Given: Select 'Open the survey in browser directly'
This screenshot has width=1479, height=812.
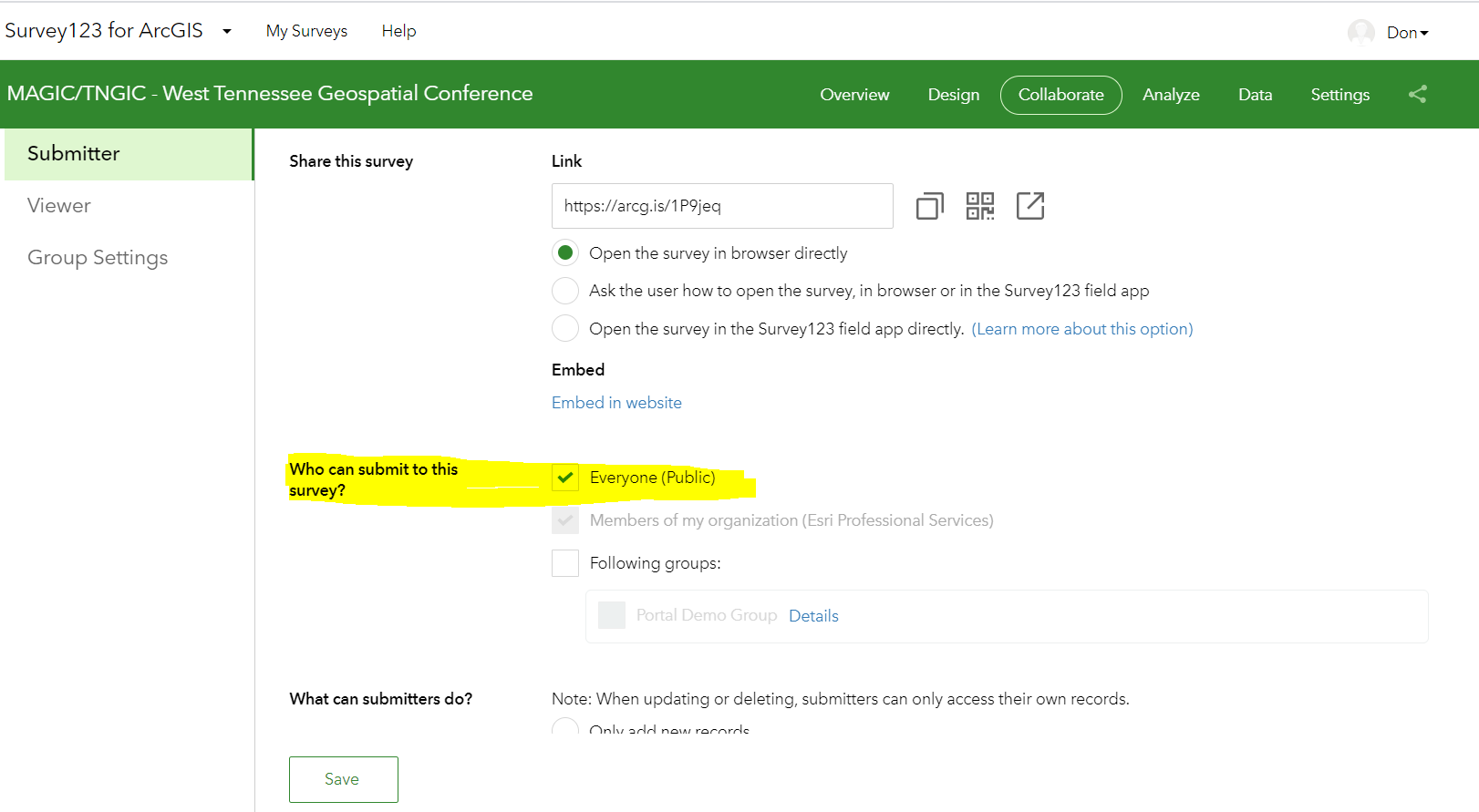Looking at the screenshot, I should [565, 252].
